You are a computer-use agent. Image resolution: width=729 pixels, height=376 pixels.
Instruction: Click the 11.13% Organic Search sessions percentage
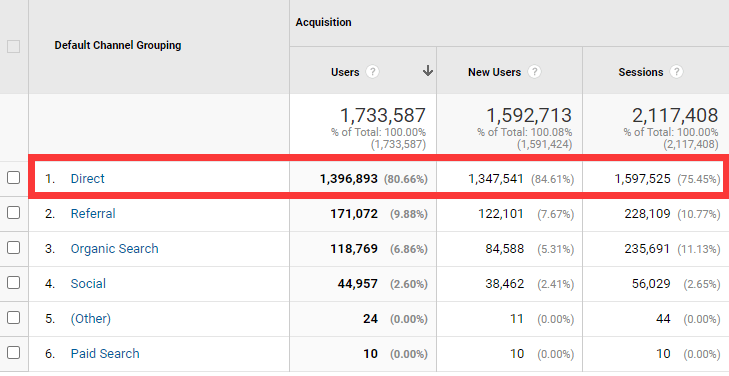pos(699,250)
